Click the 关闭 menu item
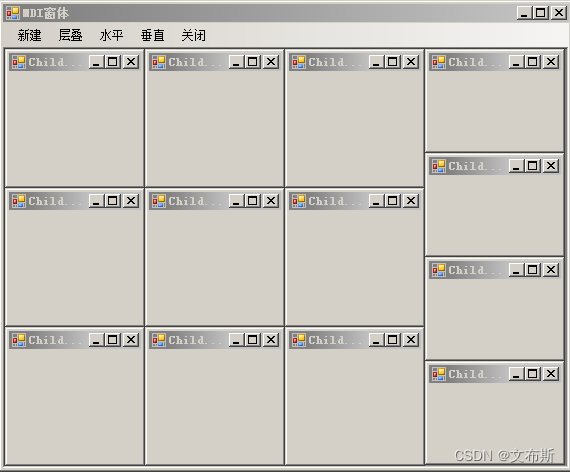The height and width of the screenshot is (472, 570). [x=193, y=35]
